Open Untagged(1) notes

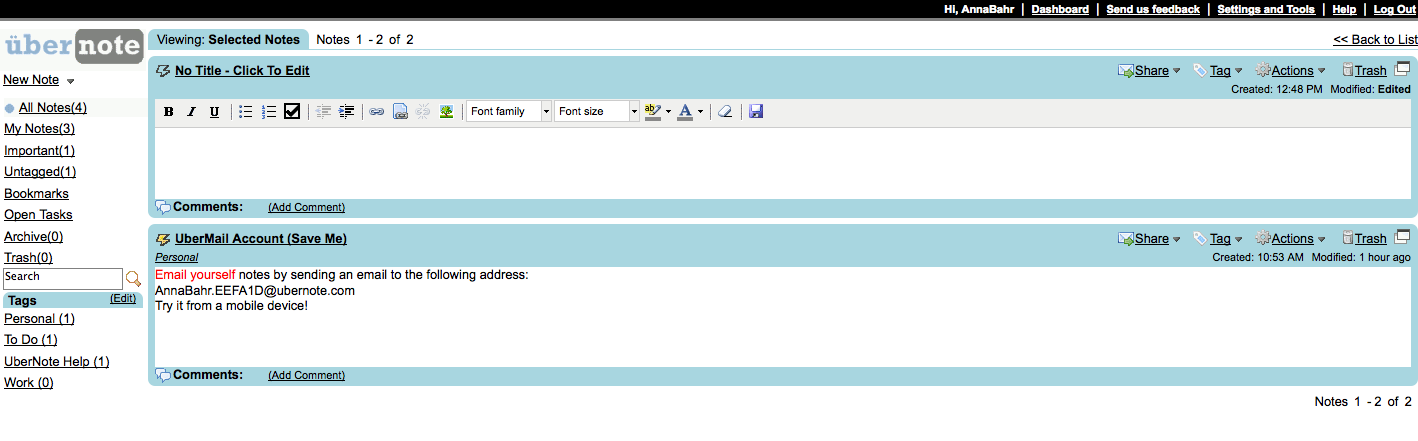[39, 172]
